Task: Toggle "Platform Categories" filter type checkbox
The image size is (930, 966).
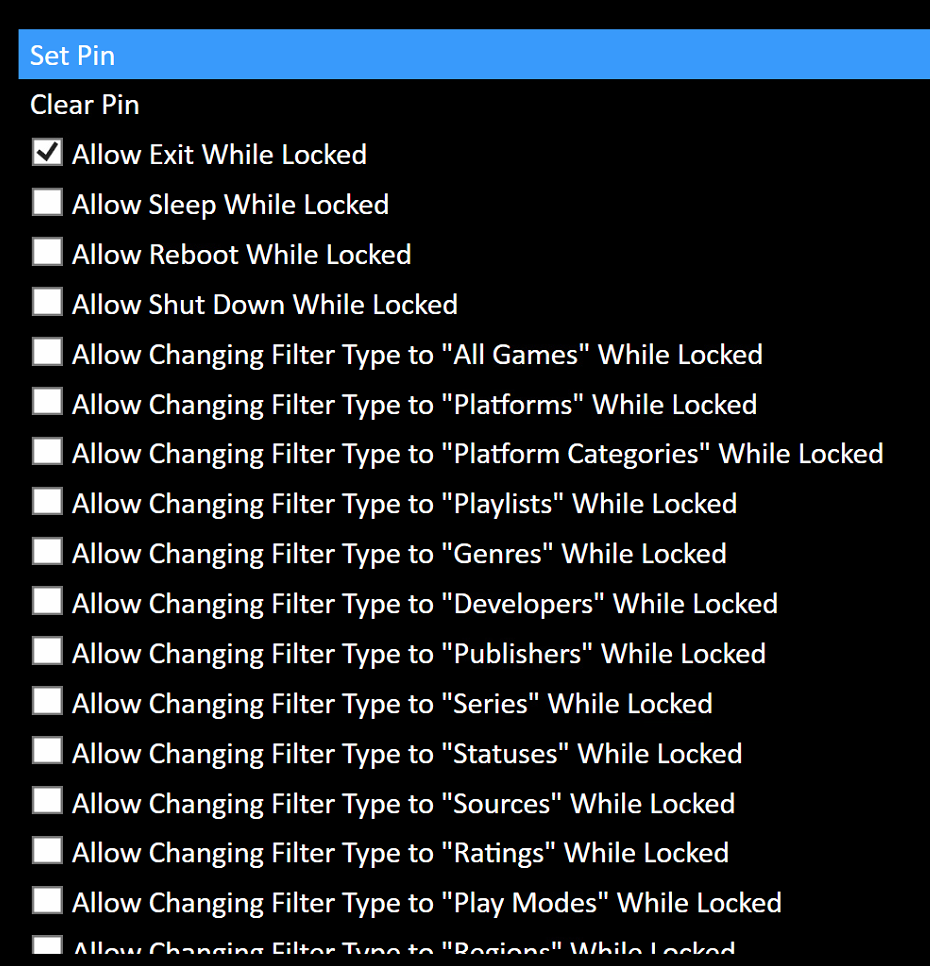Action: (x=47, y=453)
